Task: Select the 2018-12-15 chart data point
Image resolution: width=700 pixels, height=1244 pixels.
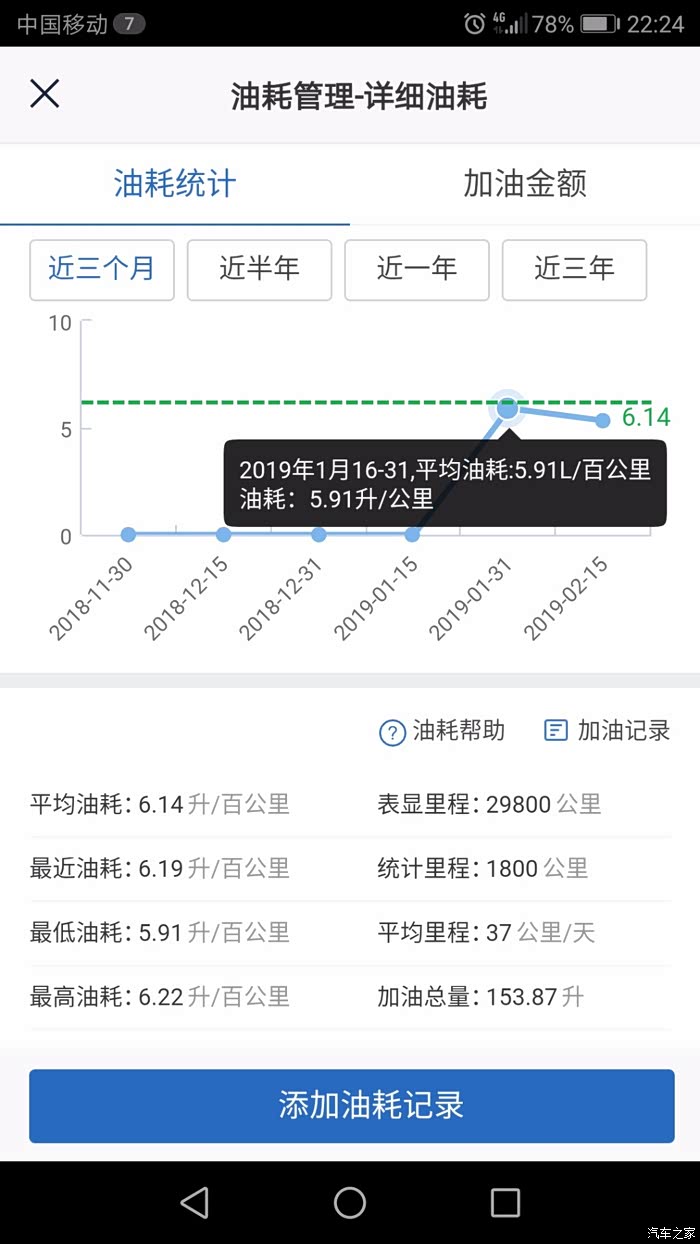Action: point(223,535)
